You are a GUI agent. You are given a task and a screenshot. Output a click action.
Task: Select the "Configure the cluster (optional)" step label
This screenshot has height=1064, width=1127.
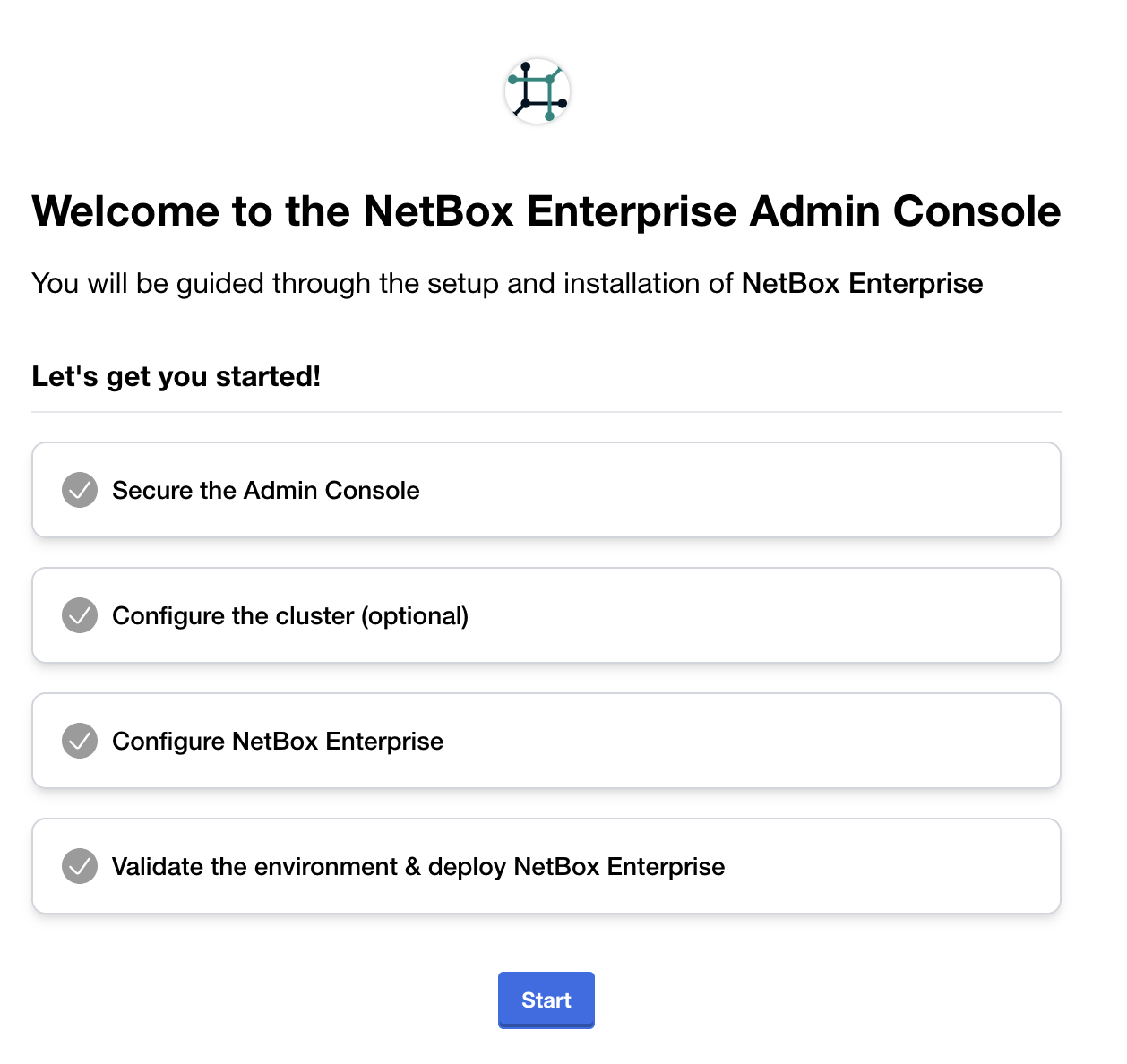pos(290,616)
